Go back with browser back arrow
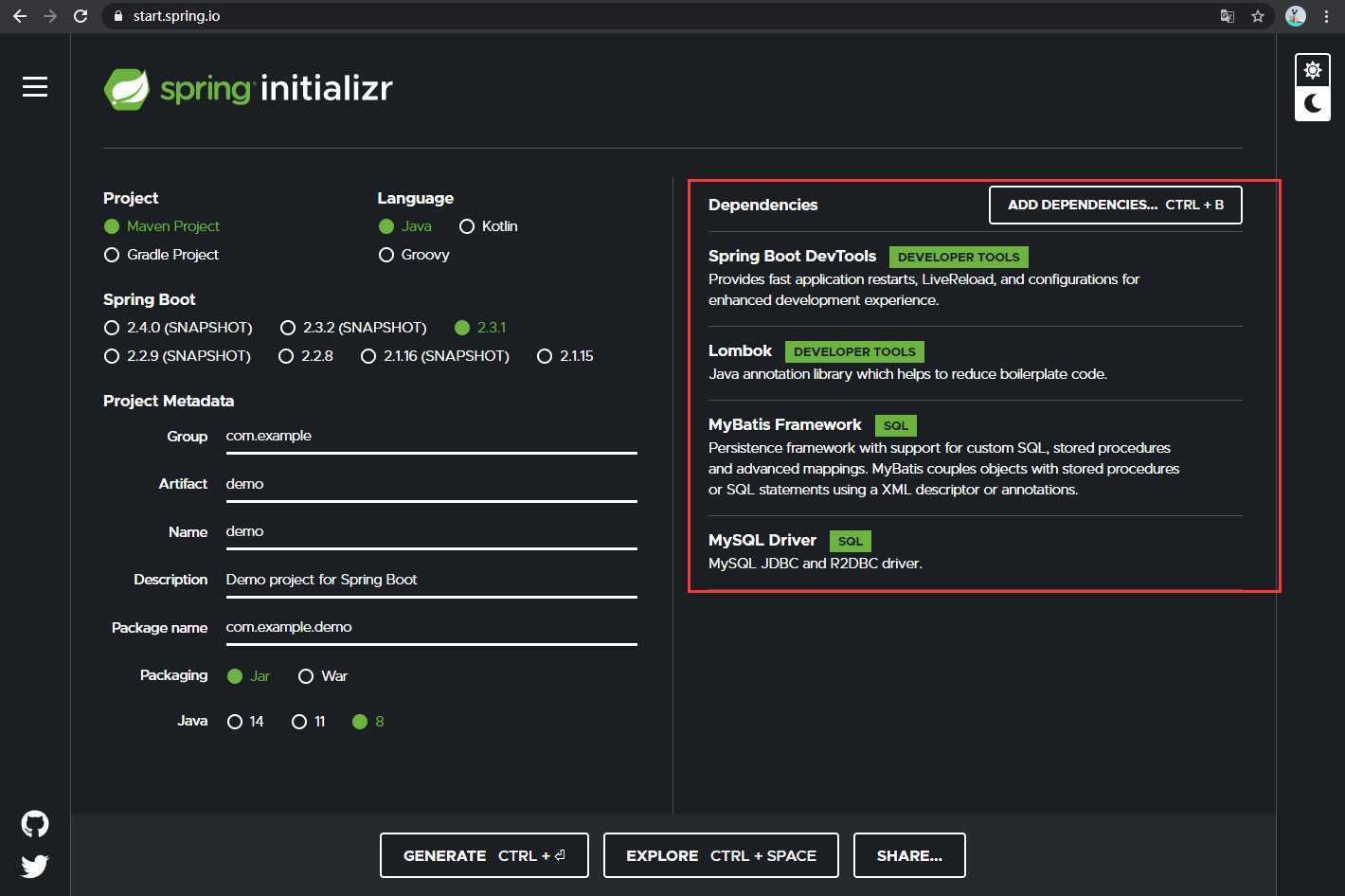 click(x=20, y=16)
